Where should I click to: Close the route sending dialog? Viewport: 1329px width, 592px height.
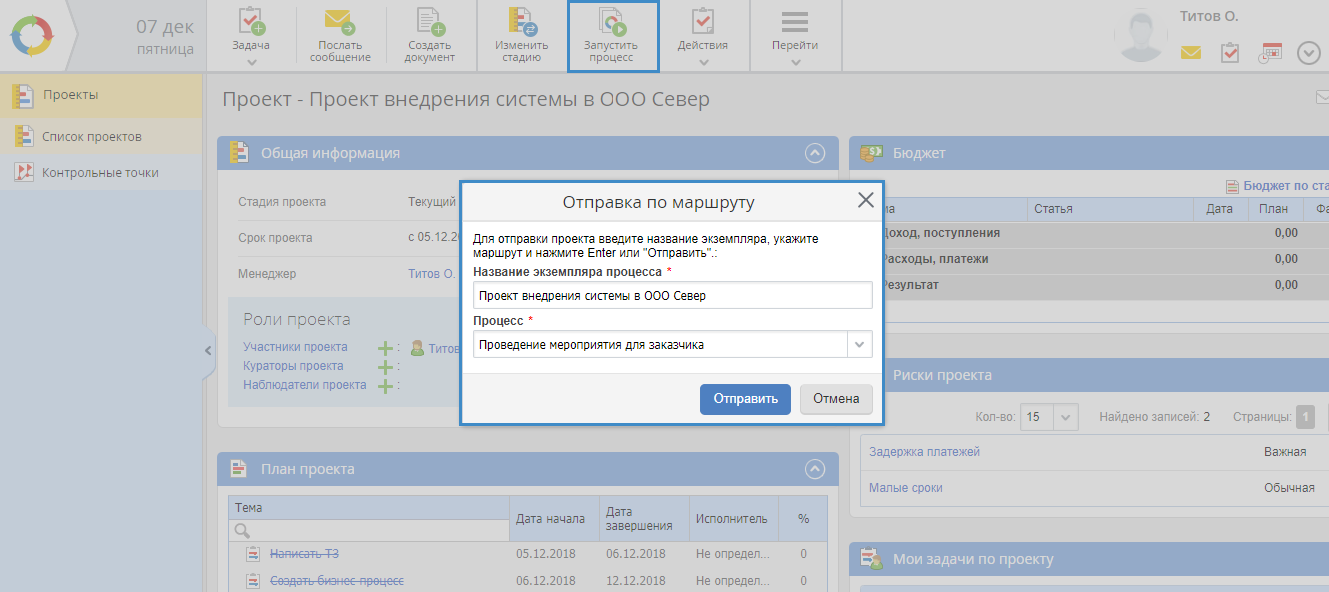(866, 200)
